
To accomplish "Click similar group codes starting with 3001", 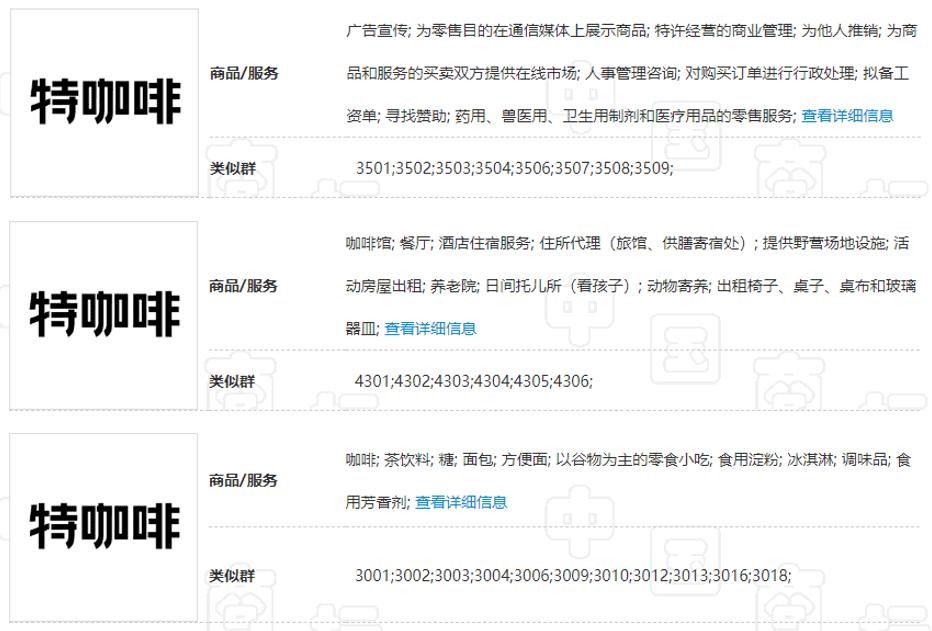I will [573, 576].
